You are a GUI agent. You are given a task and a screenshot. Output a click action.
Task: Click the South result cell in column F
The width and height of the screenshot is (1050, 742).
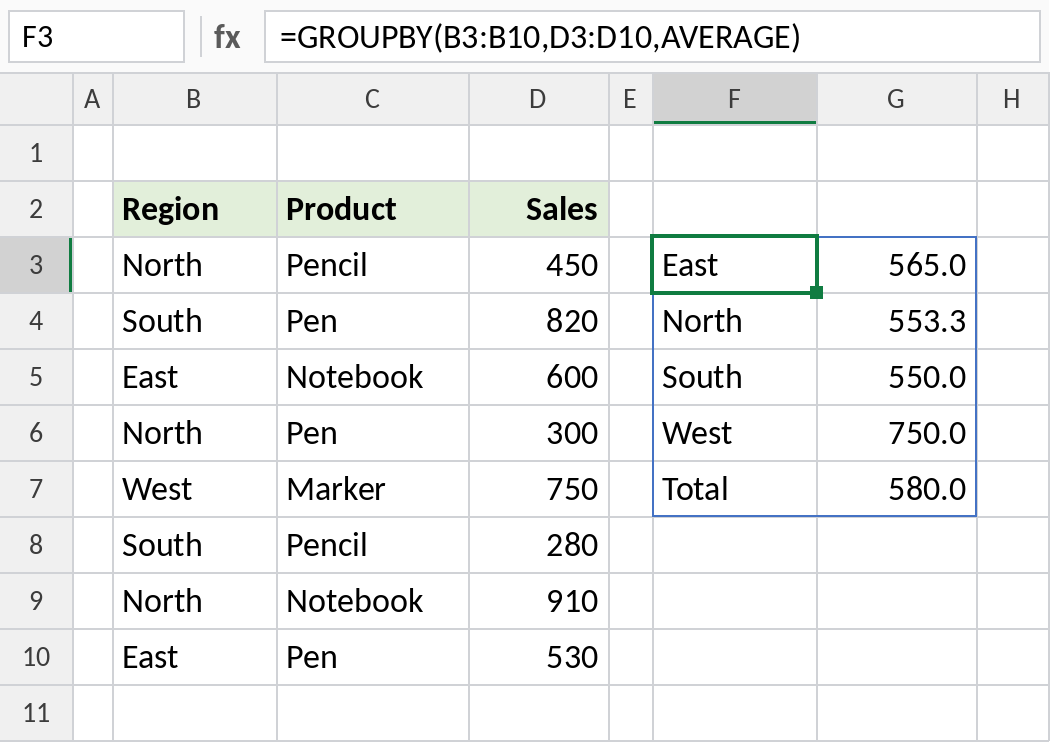[735, 377]
